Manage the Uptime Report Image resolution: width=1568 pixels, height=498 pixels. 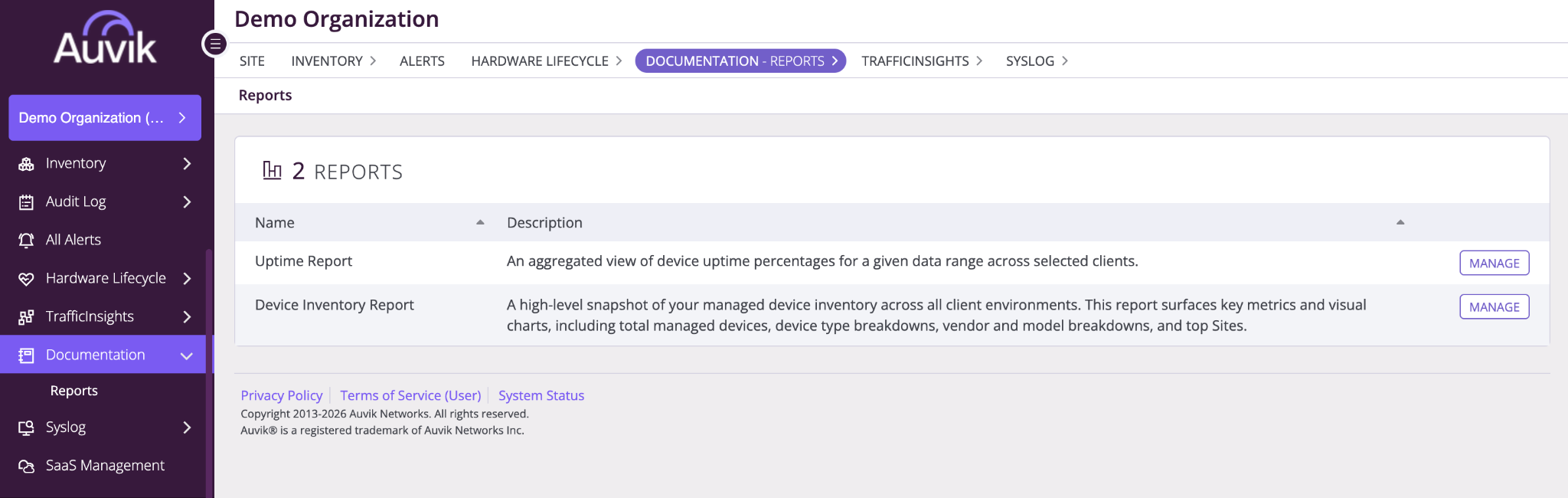click(x=1494, y=263)
